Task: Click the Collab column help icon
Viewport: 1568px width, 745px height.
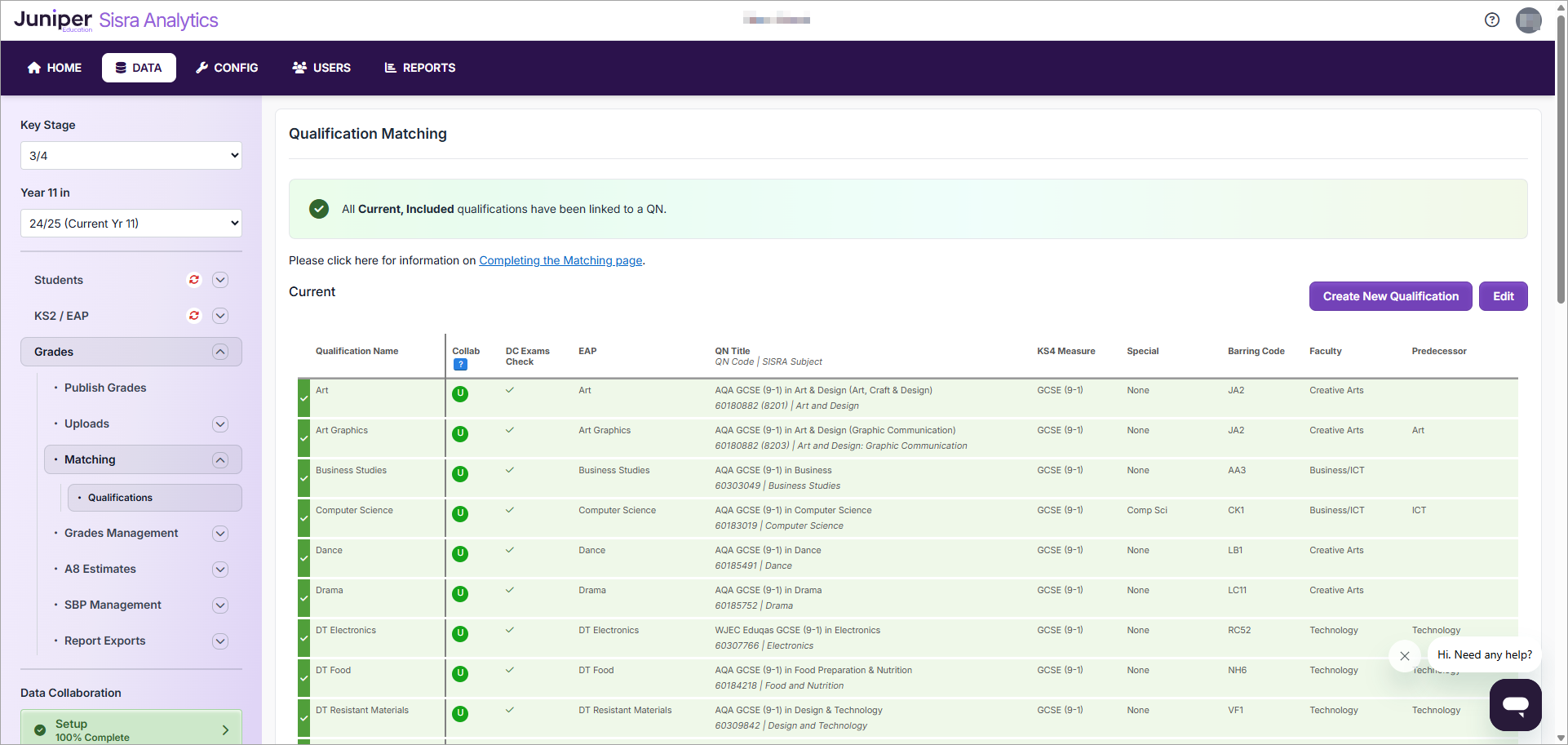Action: point(460,365)
